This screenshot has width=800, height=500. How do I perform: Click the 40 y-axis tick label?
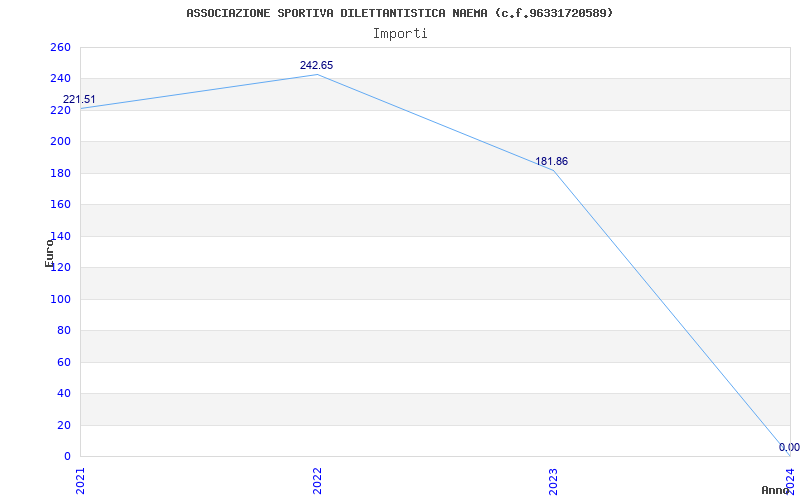[x=63, y=394]
